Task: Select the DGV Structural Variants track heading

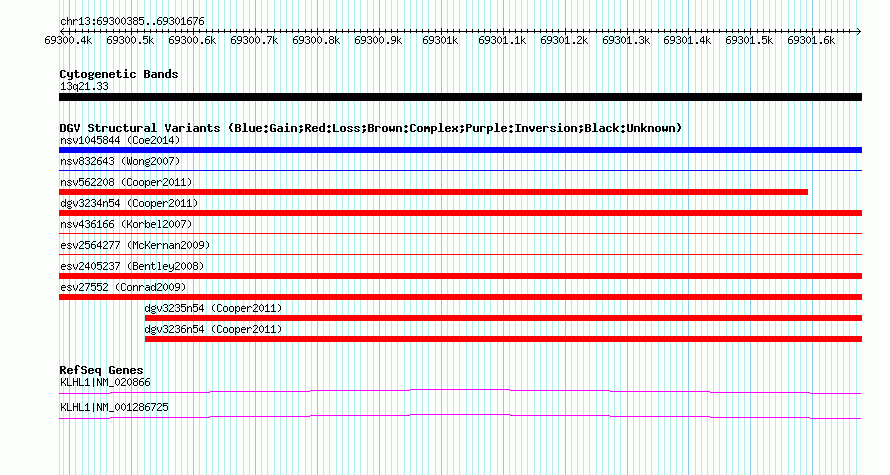Action: coord(371,128)
